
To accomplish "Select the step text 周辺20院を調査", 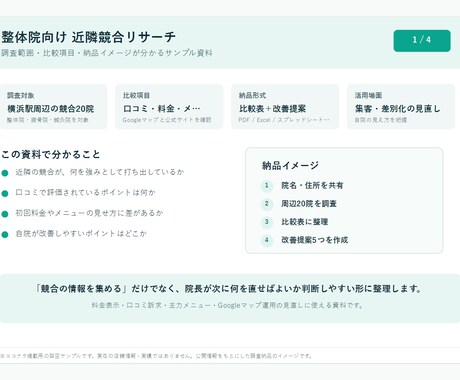I will coord(309,204).
